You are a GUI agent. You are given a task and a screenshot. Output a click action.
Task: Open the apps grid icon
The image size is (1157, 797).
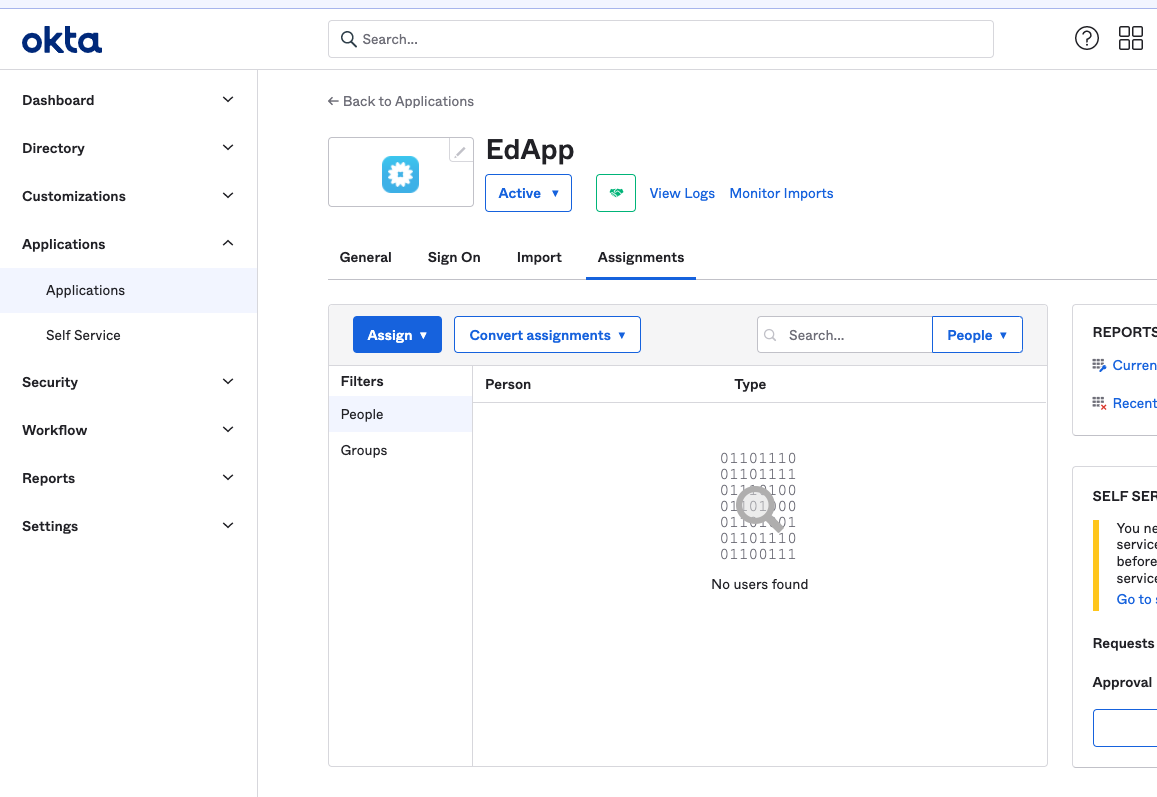click(x=1130, y=38)
